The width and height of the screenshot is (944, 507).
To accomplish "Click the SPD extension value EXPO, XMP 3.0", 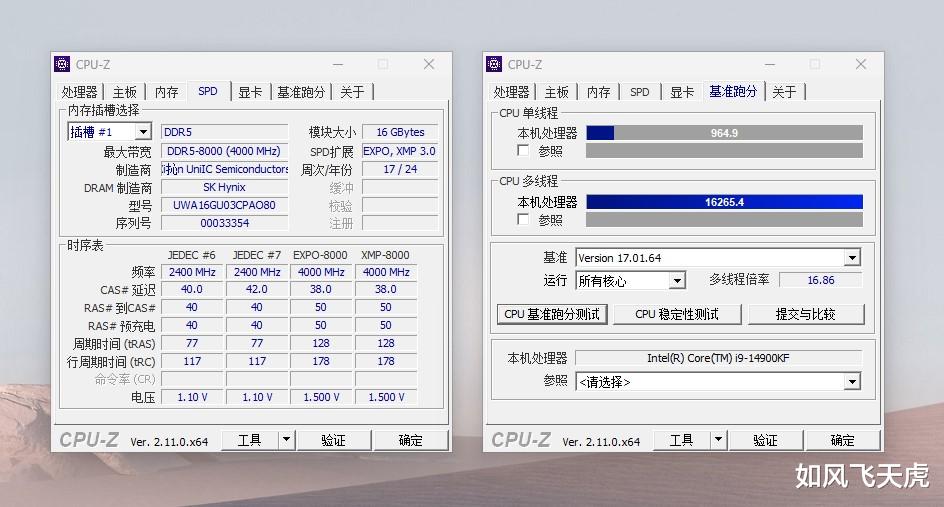I will [x=400, y=151].
